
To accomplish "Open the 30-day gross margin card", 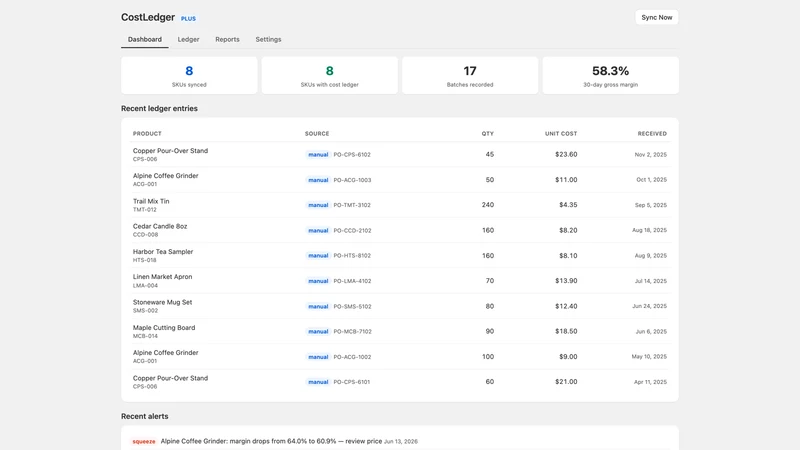I will click(x=610, y=75).
